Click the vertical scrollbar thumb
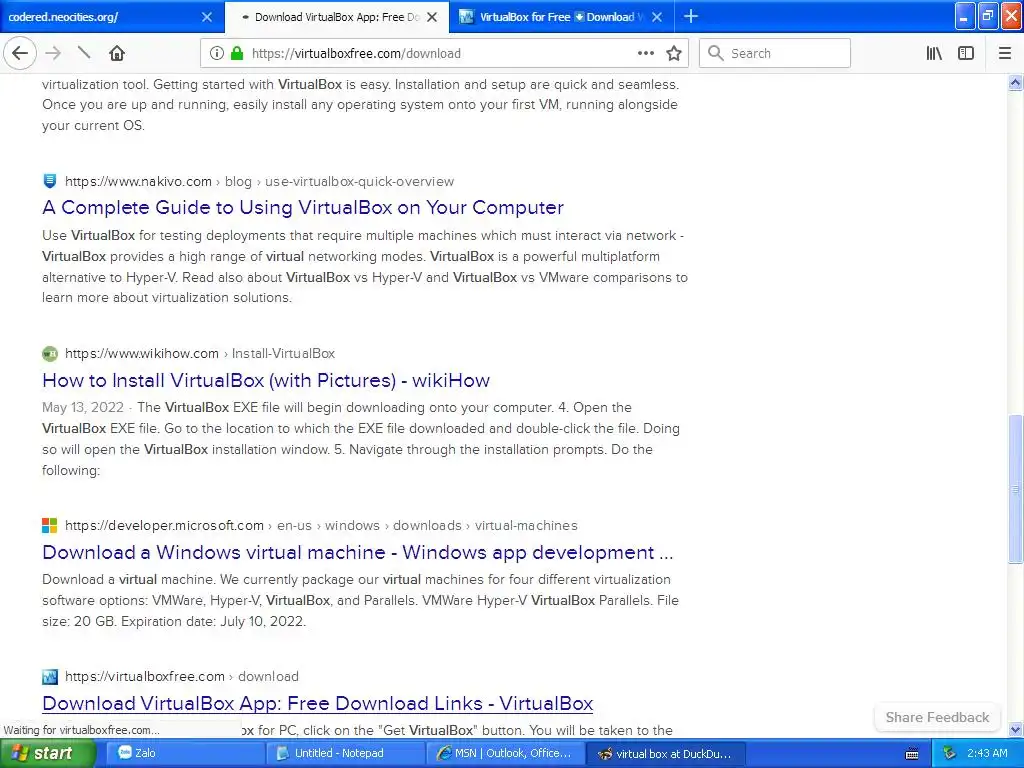 (1015, 489)
